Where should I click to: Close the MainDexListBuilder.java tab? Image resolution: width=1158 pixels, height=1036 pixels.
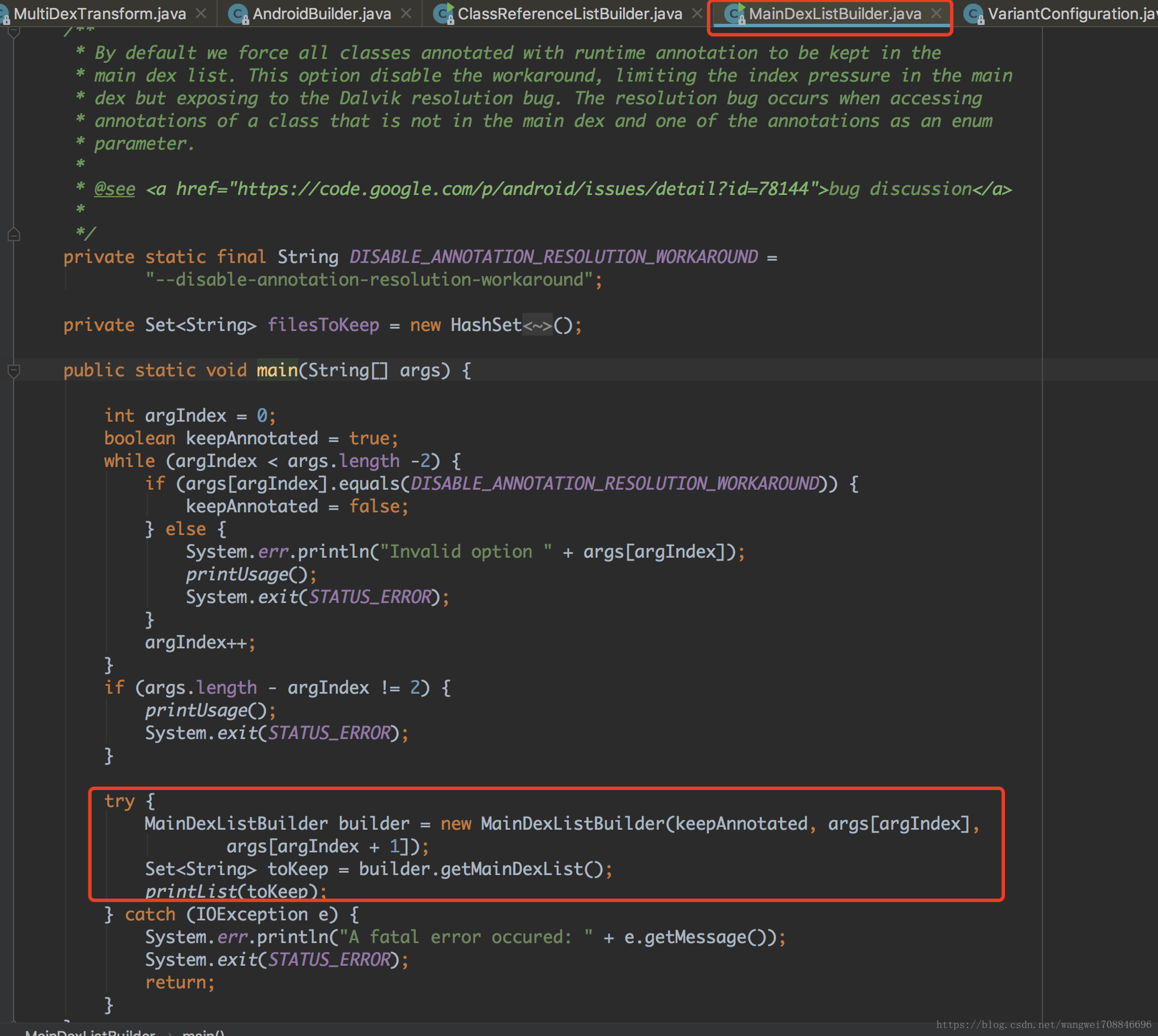936,13
